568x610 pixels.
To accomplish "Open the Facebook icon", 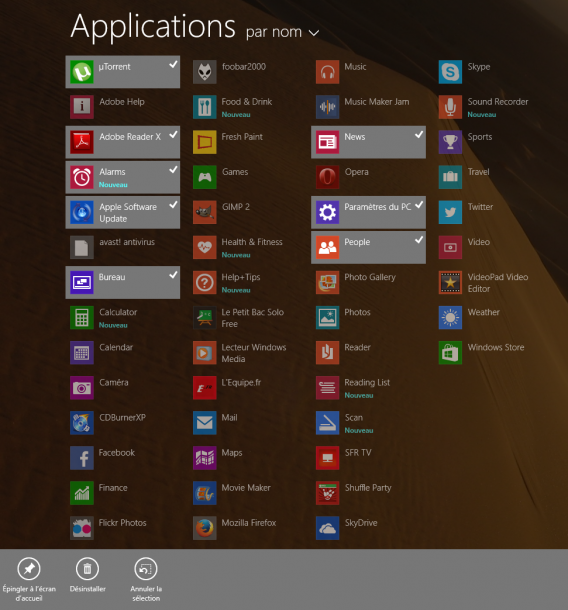I will pyautogui.click(x=82, y=458).
